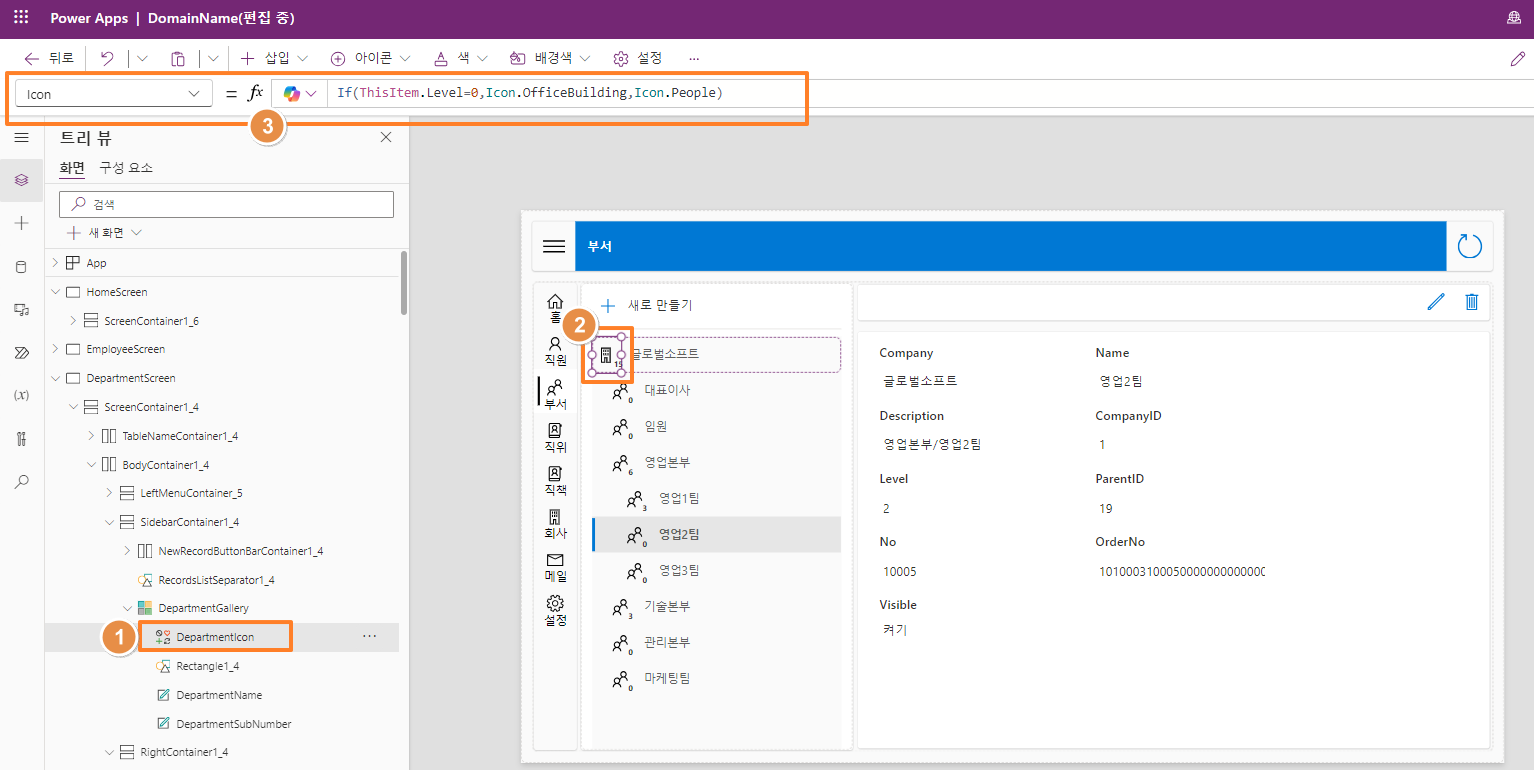Click the pencil edit icon in record panel

(x=1436, y=302)
